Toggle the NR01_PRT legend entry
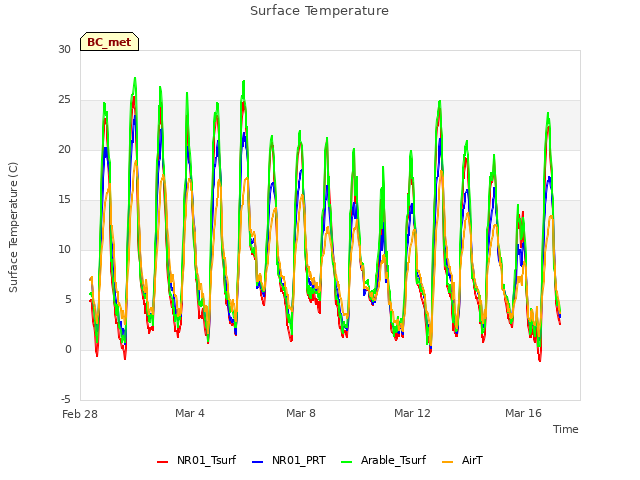This screenshot has width=640, height=480. tap(289, 460)
